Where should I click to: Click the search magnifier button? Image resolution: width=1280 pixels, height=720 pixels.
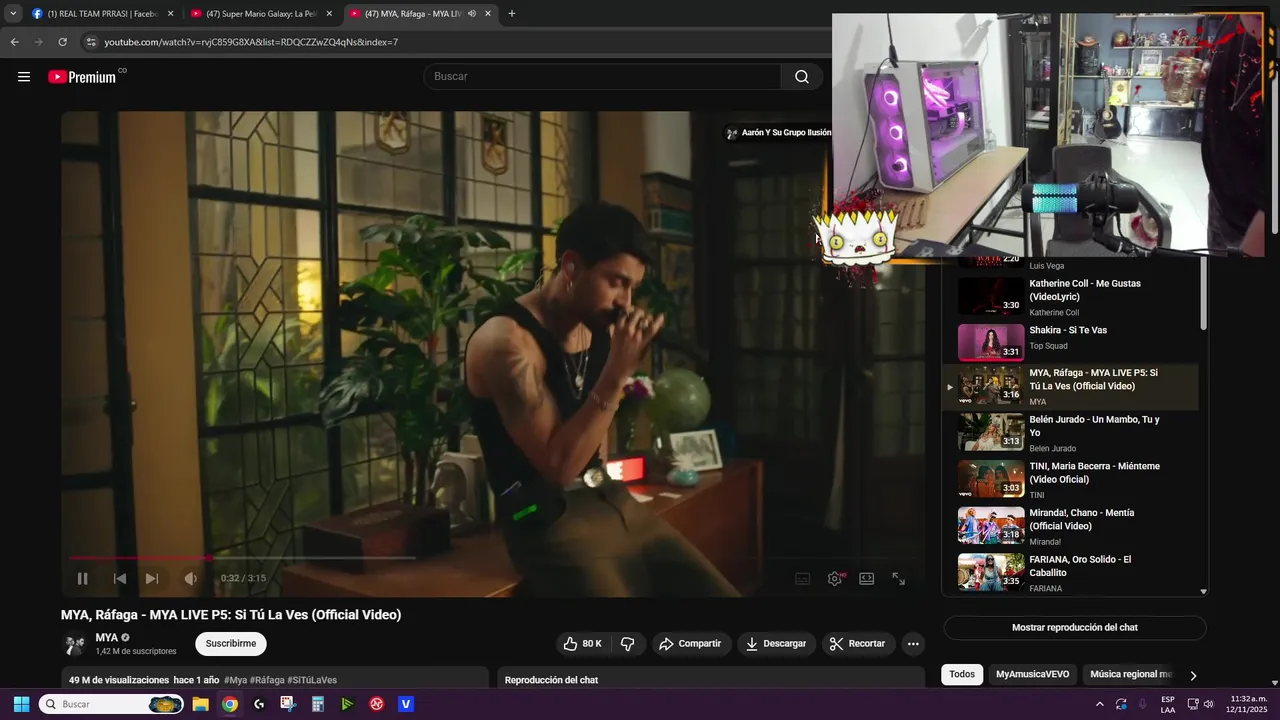tap(802, 77)
